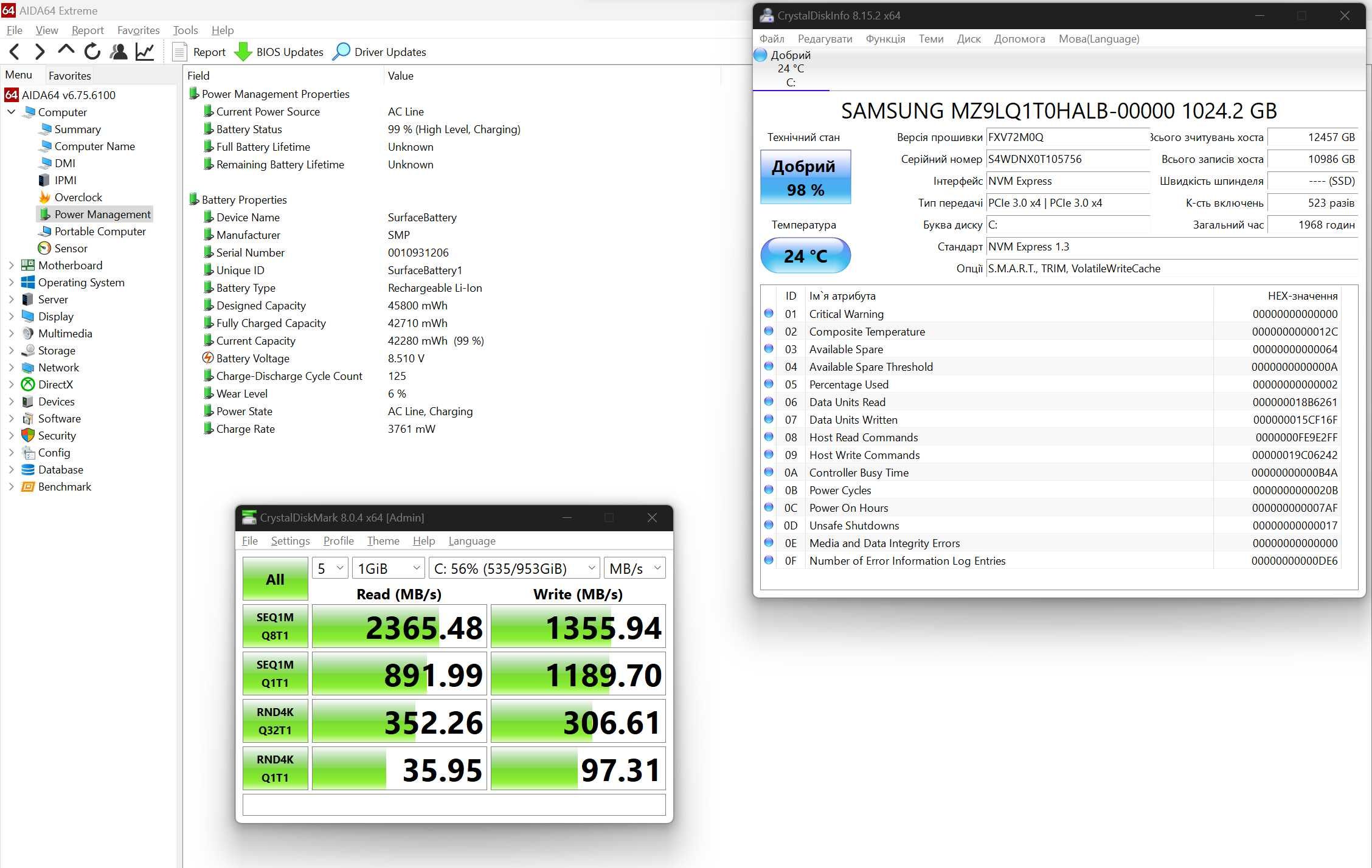Click Driver Updates in AIDA64 toolbar
The width and height of the screenshot is (1372, 868).
pyautogui.click(x=379, y=52)
